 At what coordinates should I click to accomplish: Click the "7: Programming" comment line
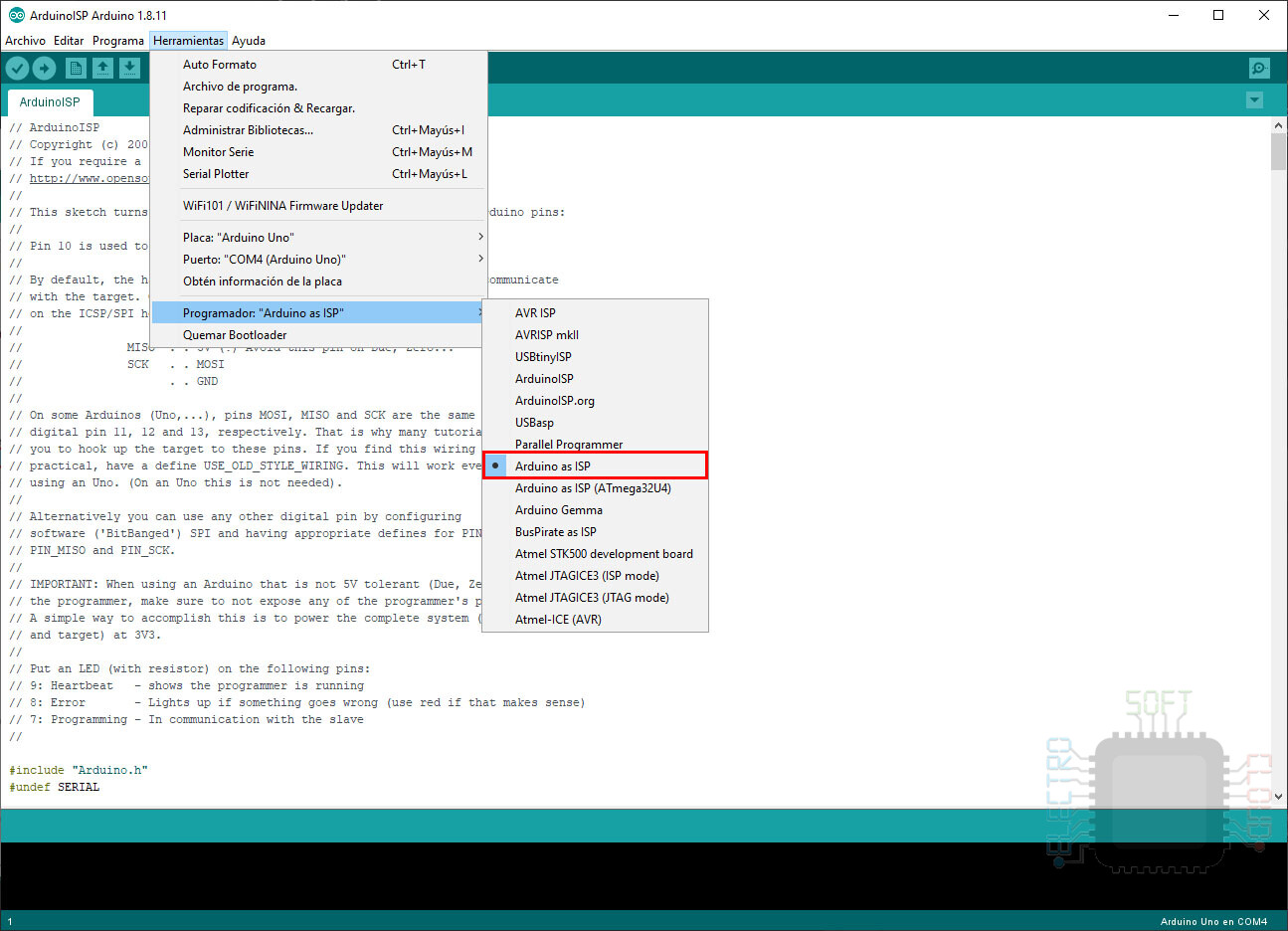click(x=187, y=719)
